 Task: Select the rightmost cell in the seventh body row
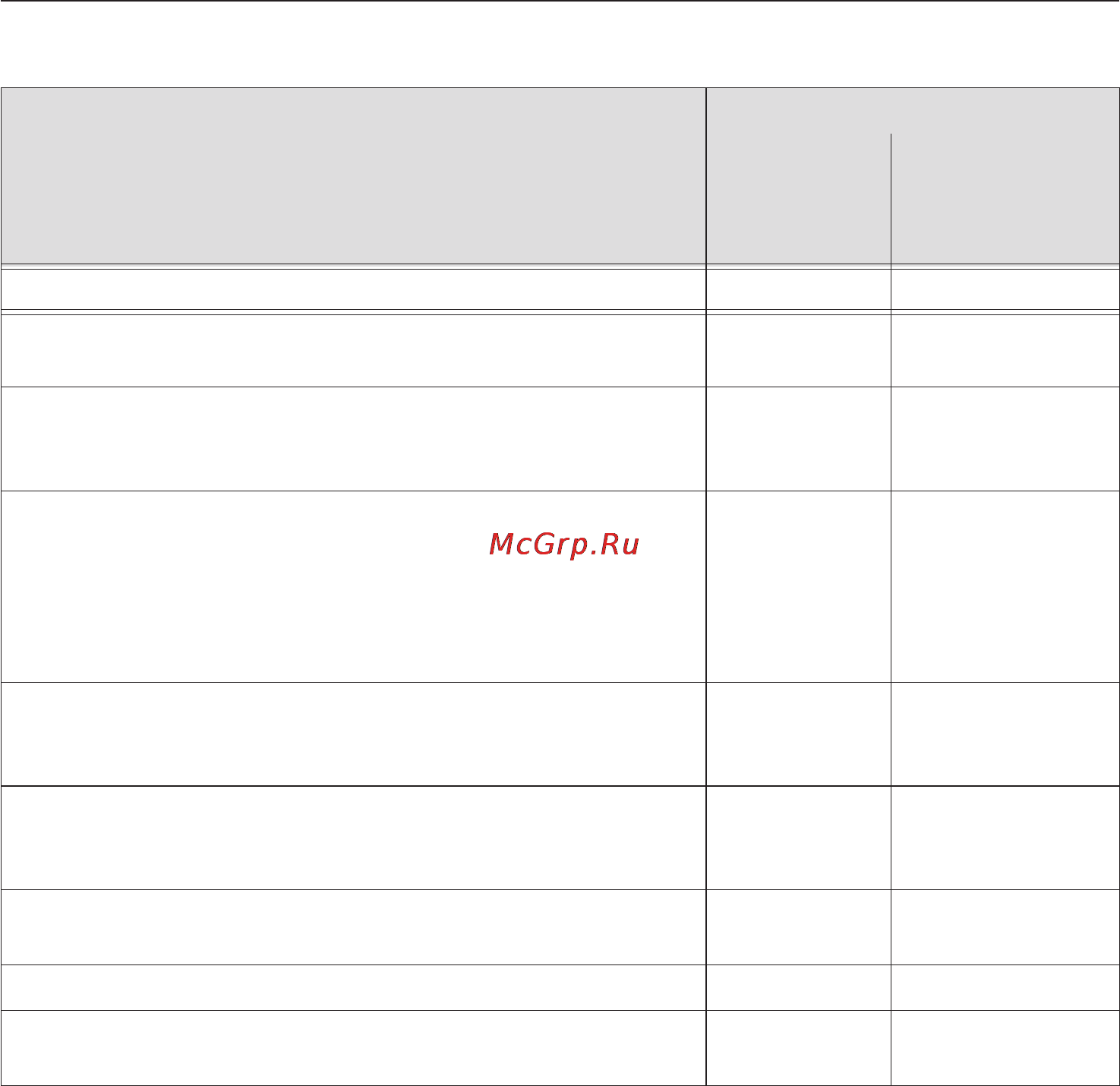click(1005, 927)
